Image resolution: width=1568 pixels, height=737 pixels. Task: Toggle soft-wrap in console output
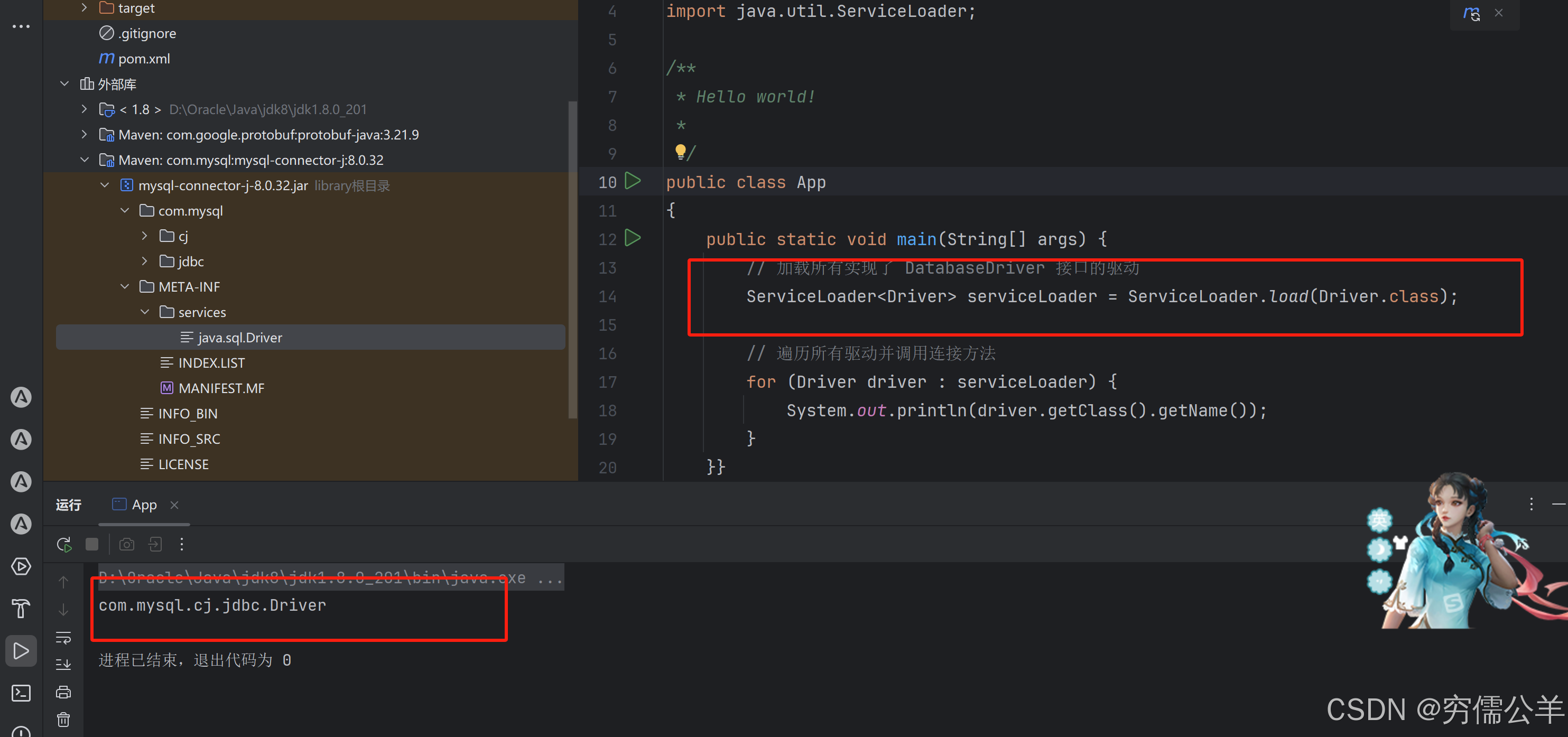coord(63,637)
